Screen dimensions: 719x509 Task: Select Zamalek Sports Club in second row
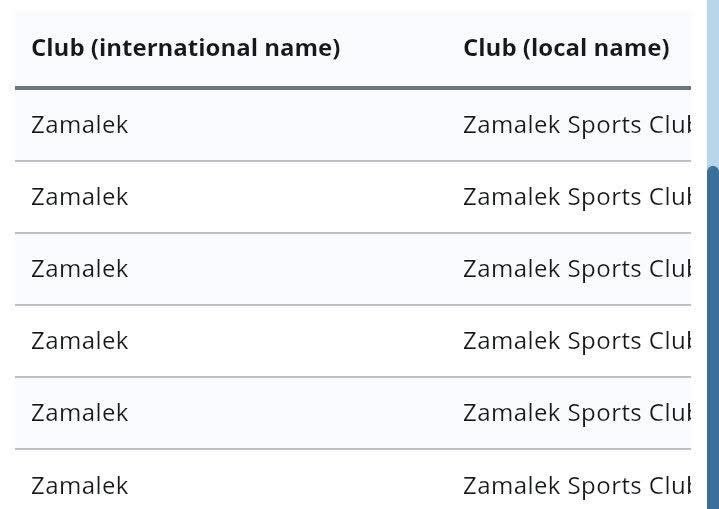[576, 197]
